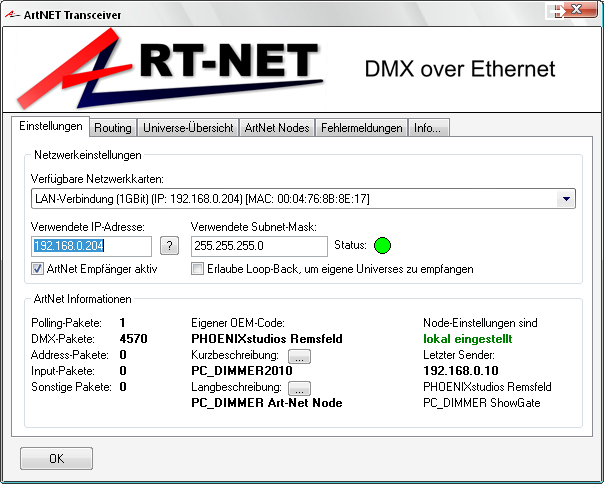Open the IP address help question-mark button

point(169,245)
